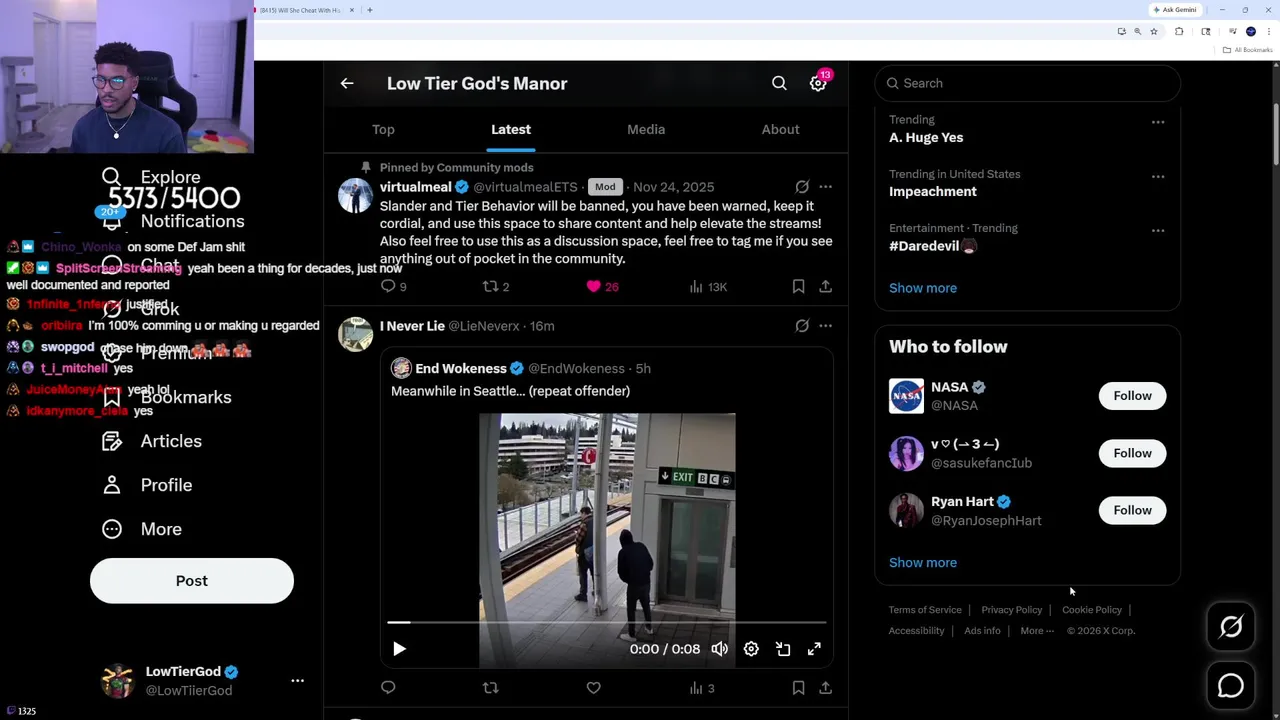The width and height of the screenshot is (1280, 720).
Task: Unlike virtualmeal's pinned post with 26 likes
Action: point(593,287)
